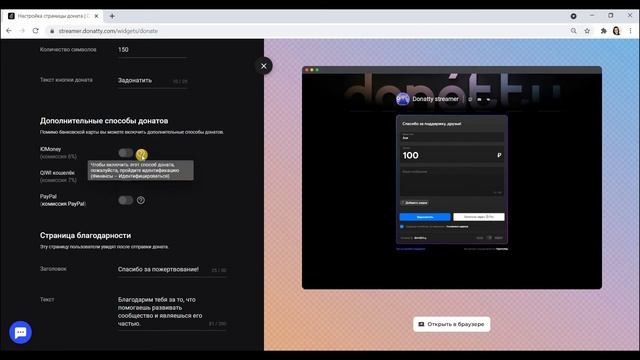This screenshot has height=360, width=640.
Task: Click the Donatty streamer avatar in the preview
Action: [402, 99]
